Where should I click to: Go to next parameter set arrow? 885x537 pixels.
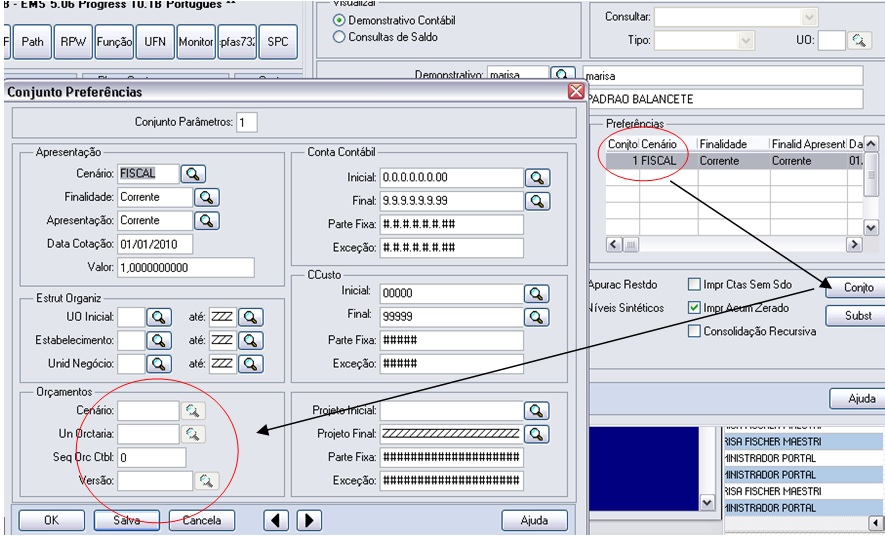[309, 520]
